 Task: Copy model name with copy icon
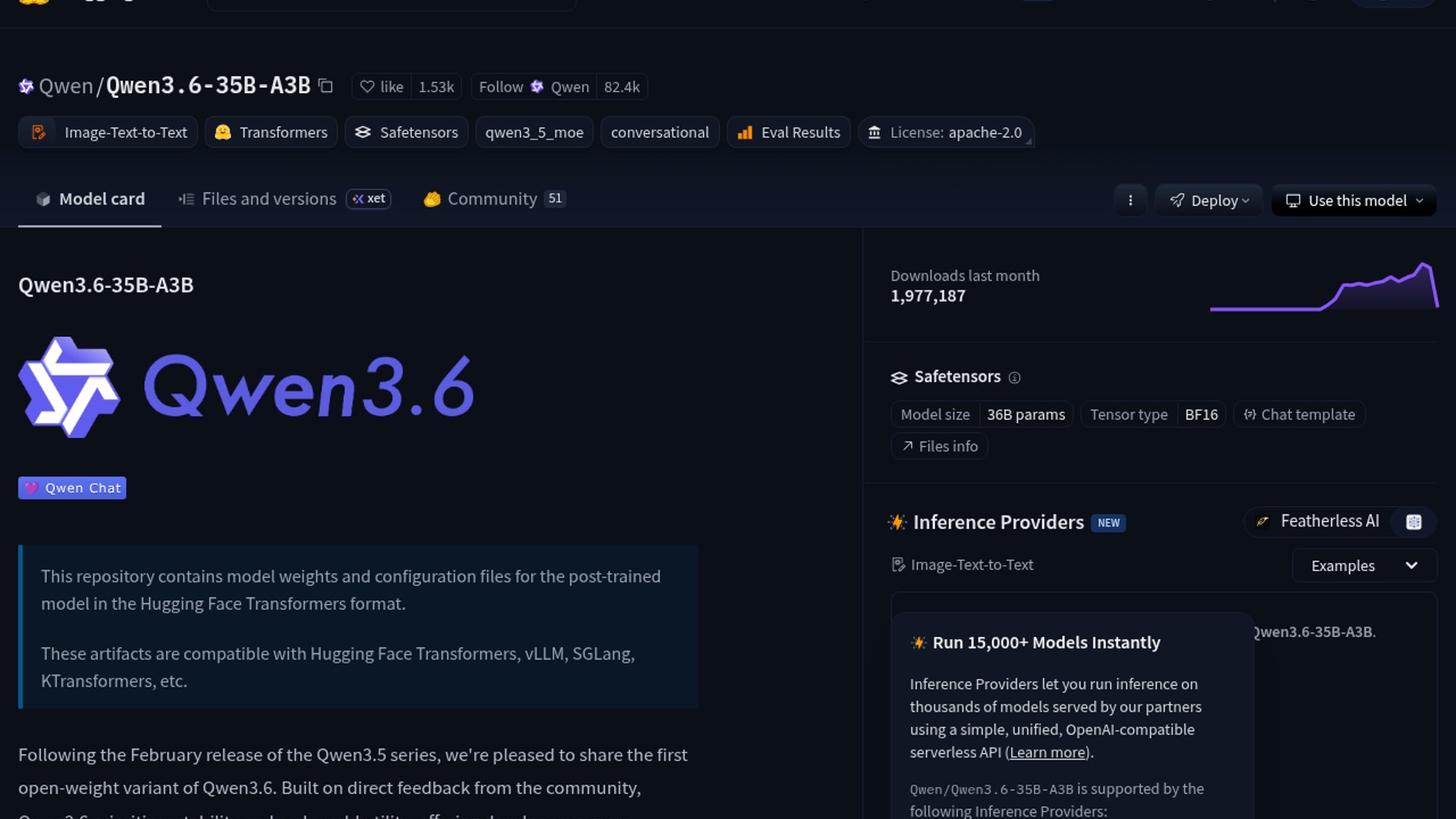[325, 86]
